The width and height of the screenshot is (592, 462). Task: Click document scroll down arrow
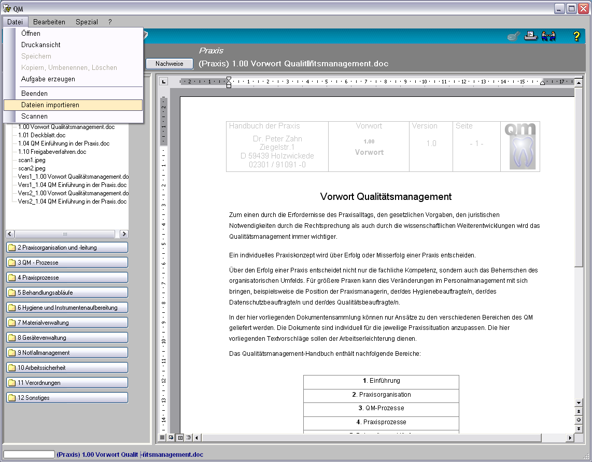pos(578,403)
